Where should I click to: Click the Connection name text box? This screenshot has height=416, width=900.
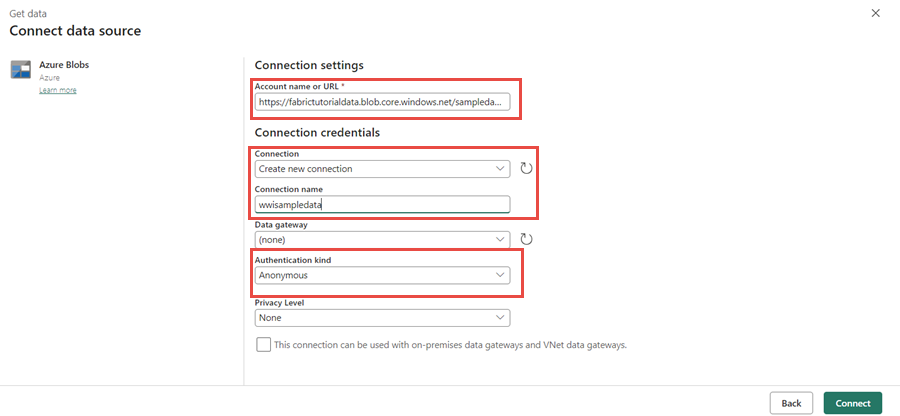click(382, 205)
